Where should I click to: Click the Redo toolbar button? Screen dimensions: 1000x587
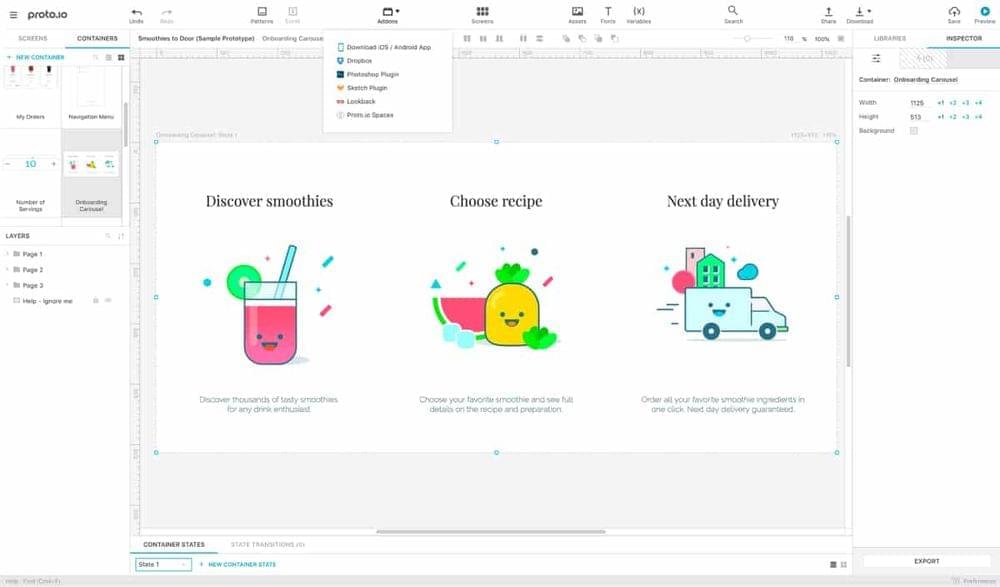pos(166,15)
